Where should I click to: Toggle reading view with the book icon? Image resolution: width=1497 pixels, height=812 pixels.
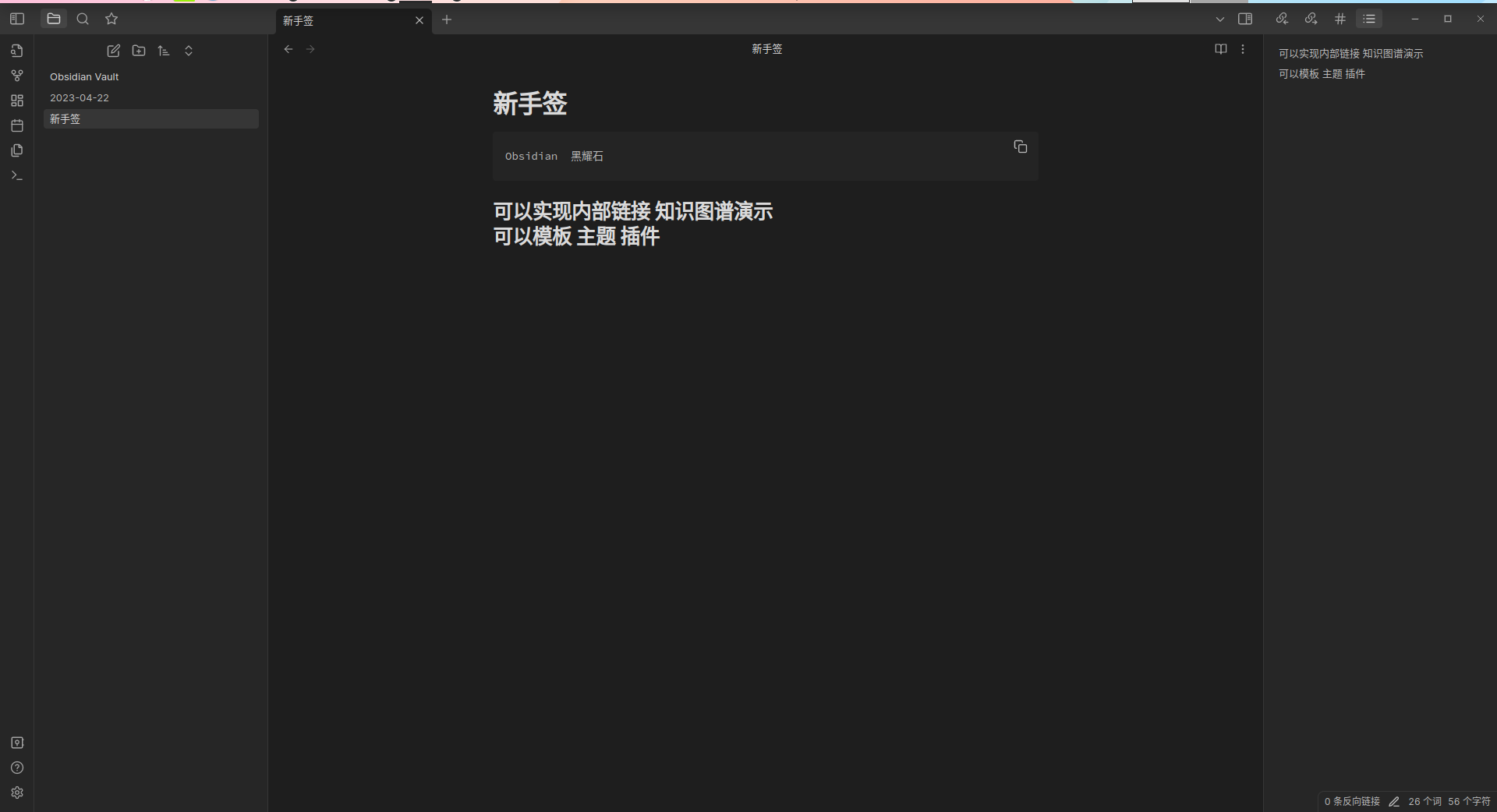point(1220,48)
